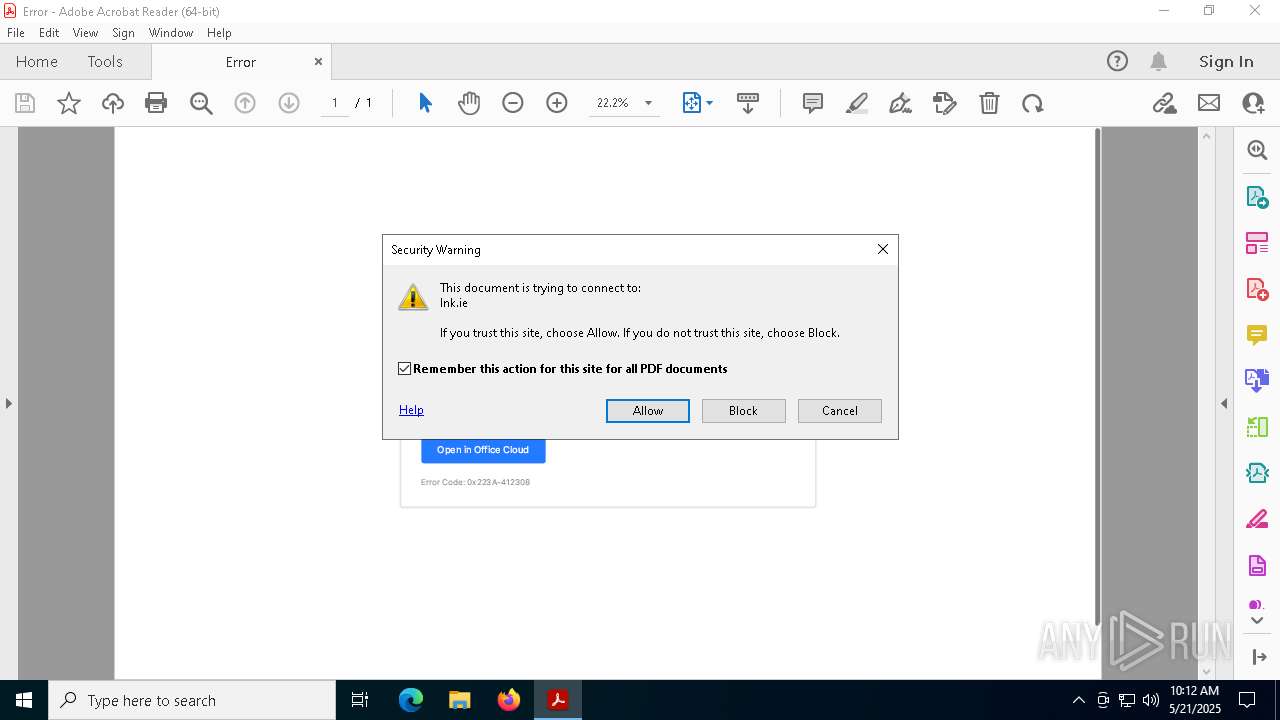The width and height of the screenshot is (1280, 720).
Task: Click Open in Office Cloud button
Action: pos(483,450)
